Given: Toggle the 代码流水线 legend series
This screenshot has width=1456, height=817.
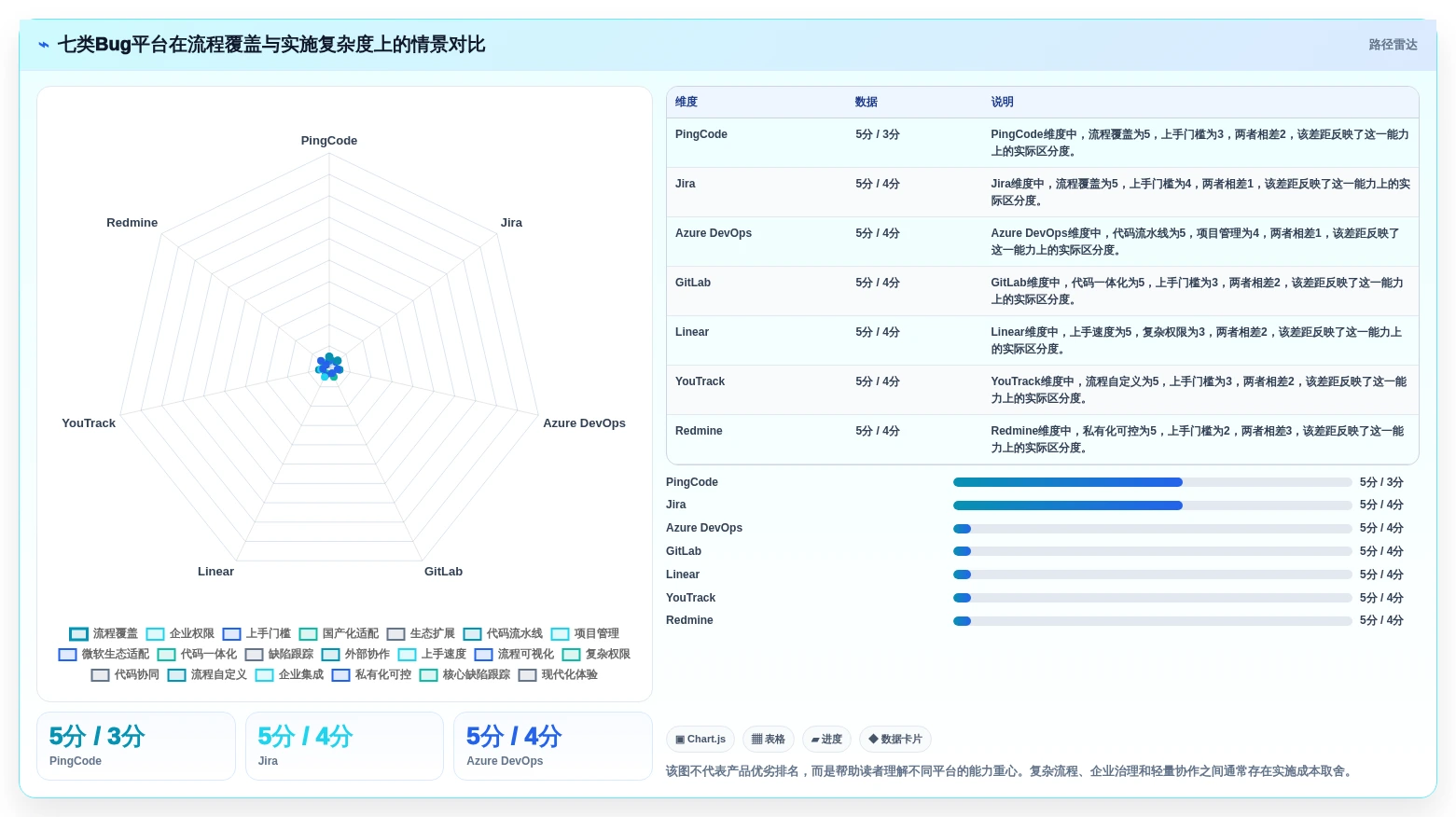Looking at the screenshot, I should [503, 633].
